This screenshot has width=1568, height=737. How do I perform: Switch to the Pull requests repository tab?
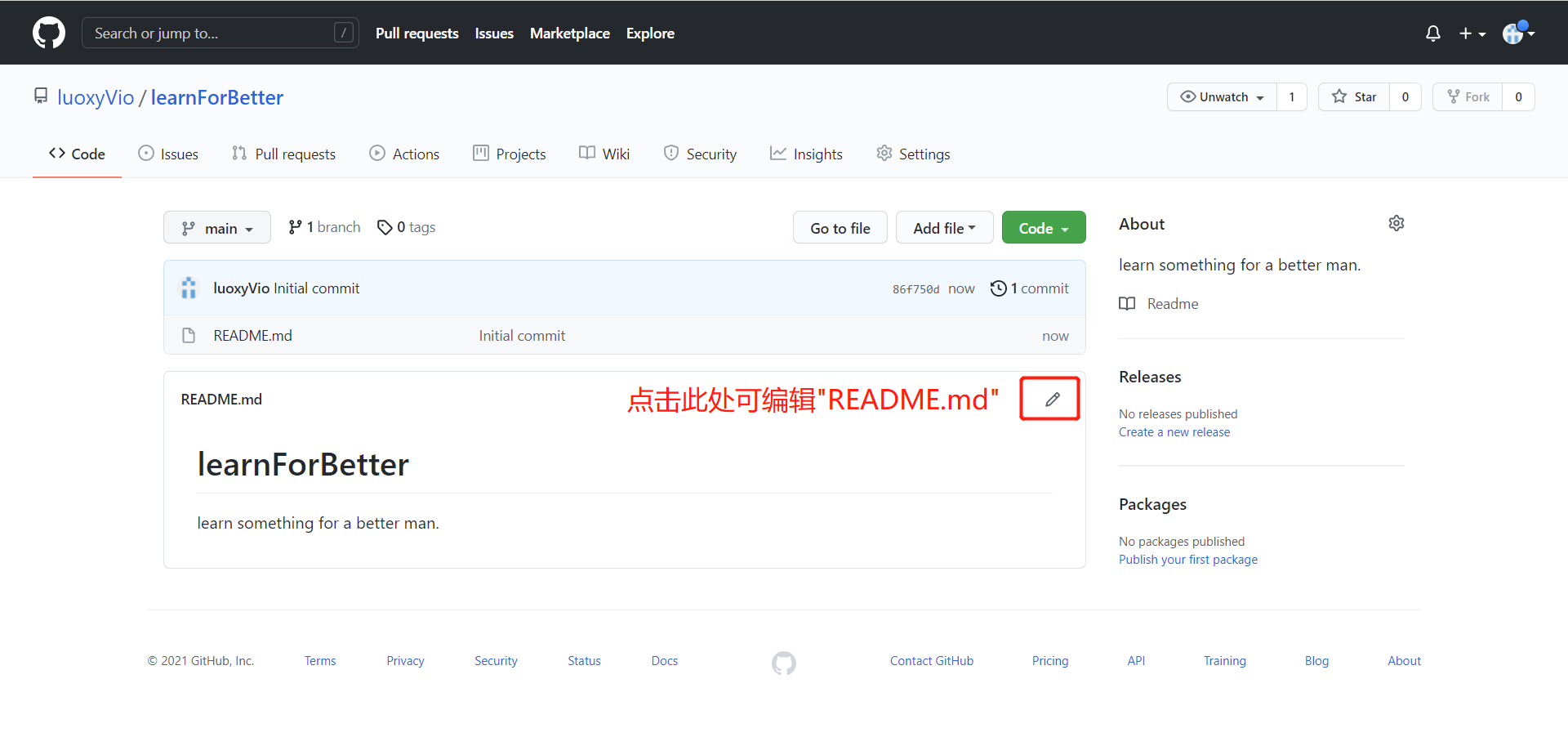click(283, 154)
